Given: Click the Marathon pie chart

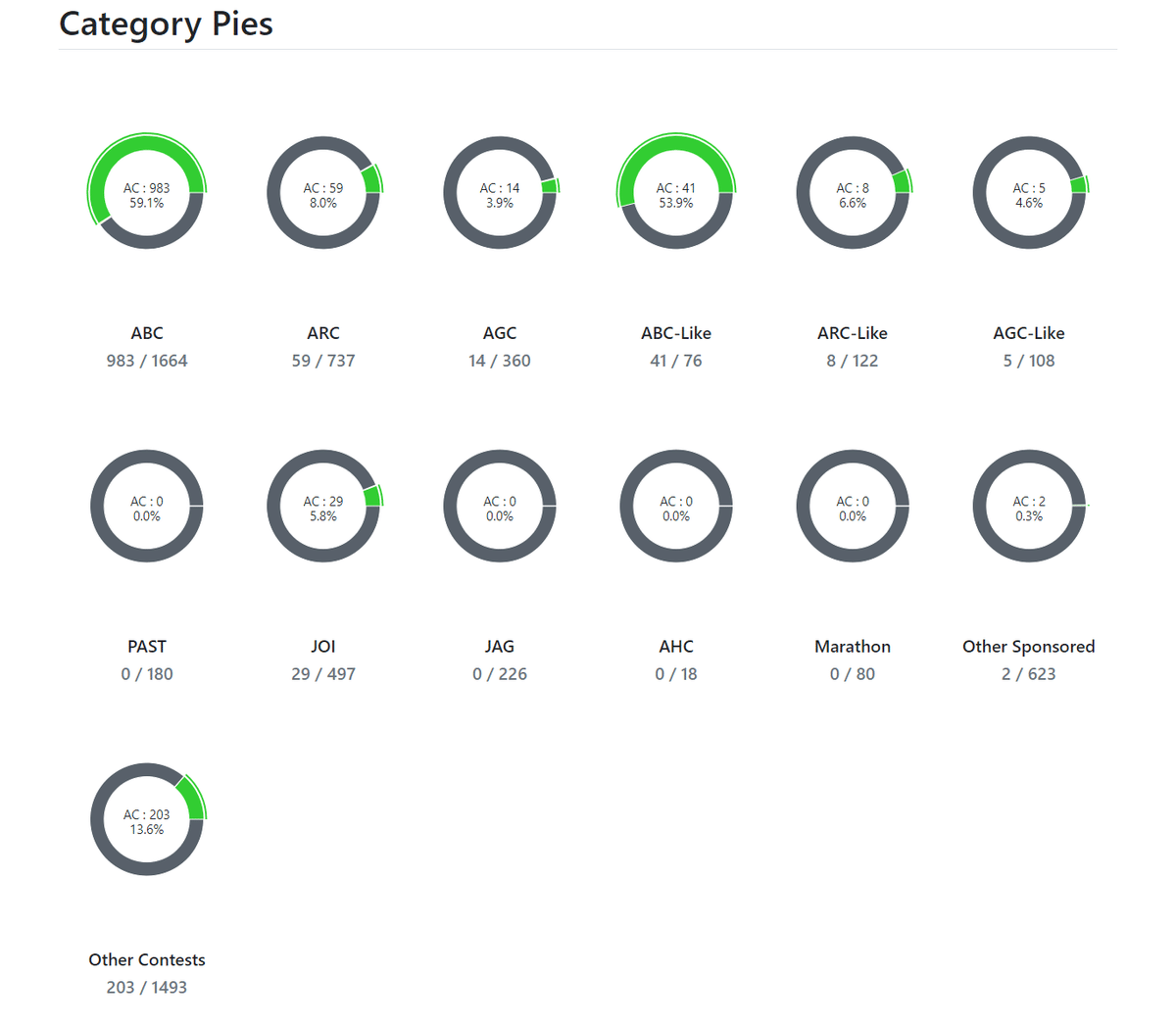Looking at the screenshot, I should click(x=853, y=507).
